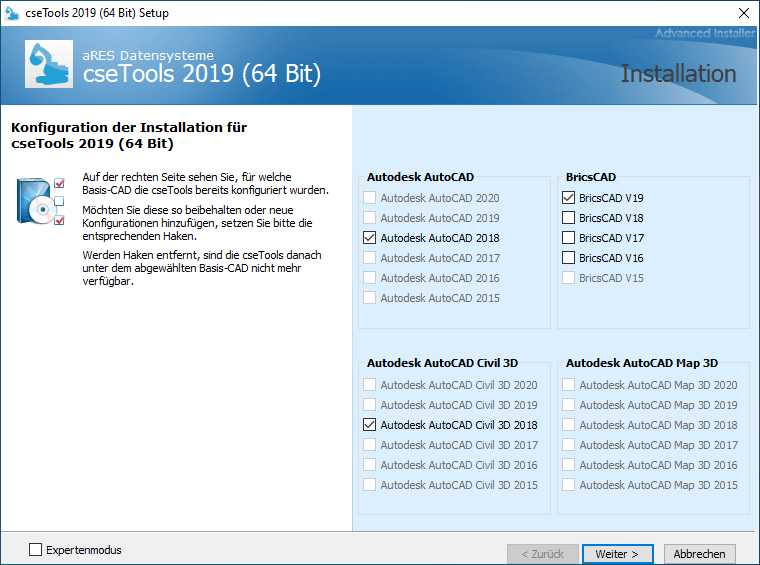760x565 pixels.
Task: Enable the BricsCAD V18 option
Action: [569, 218]
